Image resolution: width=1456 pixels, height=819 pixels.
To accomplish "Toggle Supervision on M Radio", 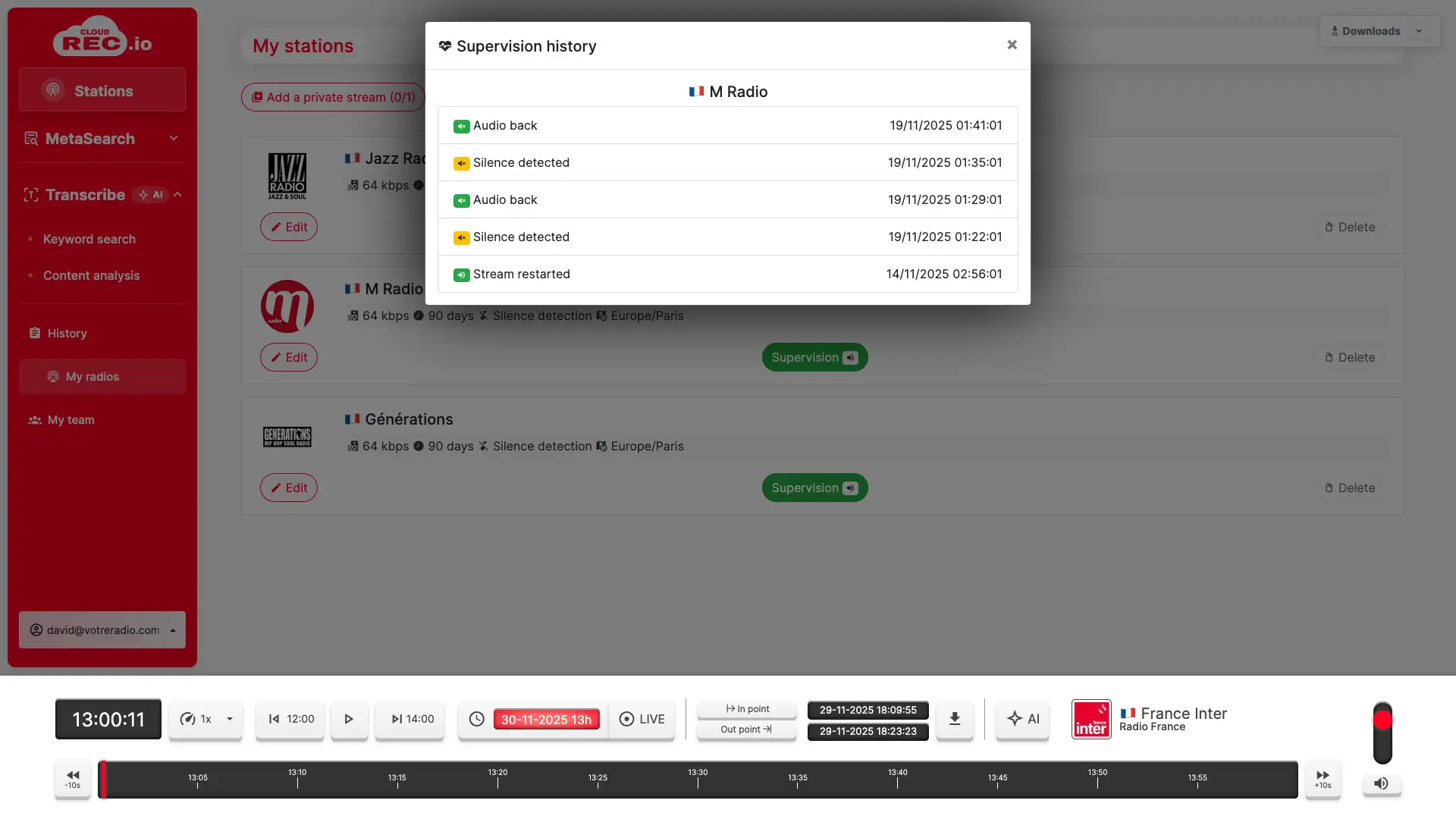I will (x=814, y=357).
